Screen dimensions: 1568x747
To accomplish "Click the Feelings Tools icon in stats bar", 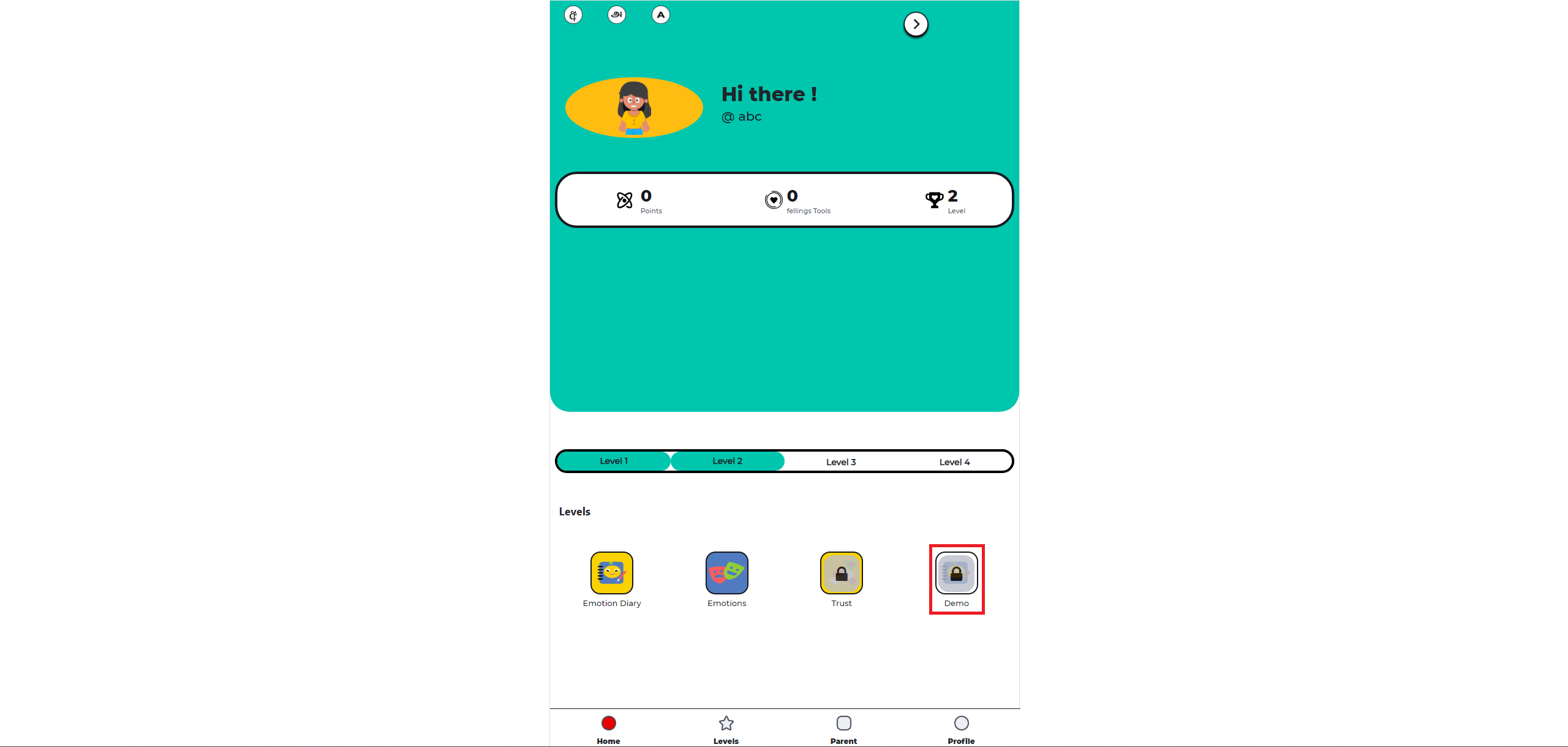I will [774, 199].
